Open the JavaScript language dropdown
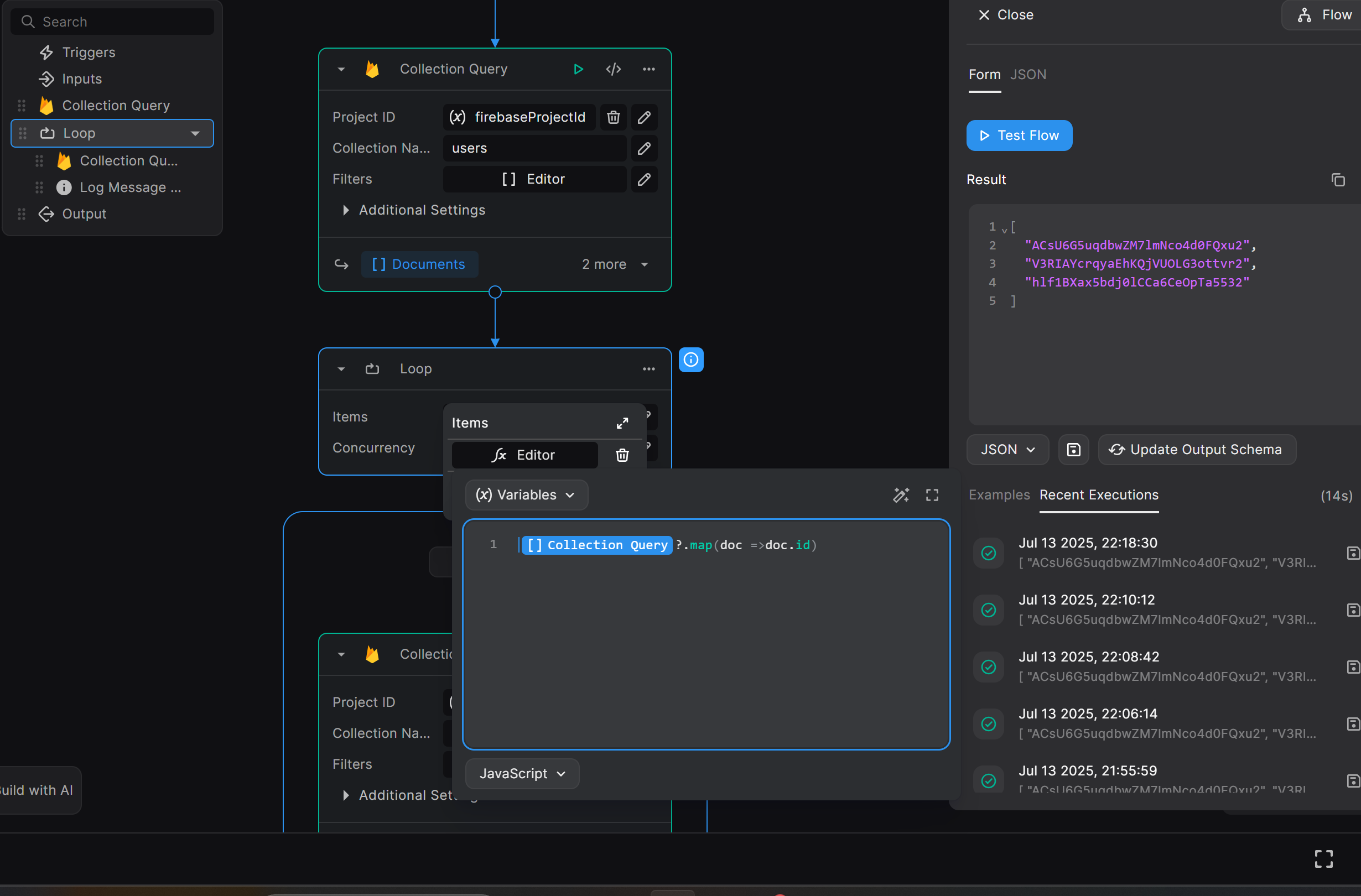This screenshot has height=896, width=1361. (522, 774)
